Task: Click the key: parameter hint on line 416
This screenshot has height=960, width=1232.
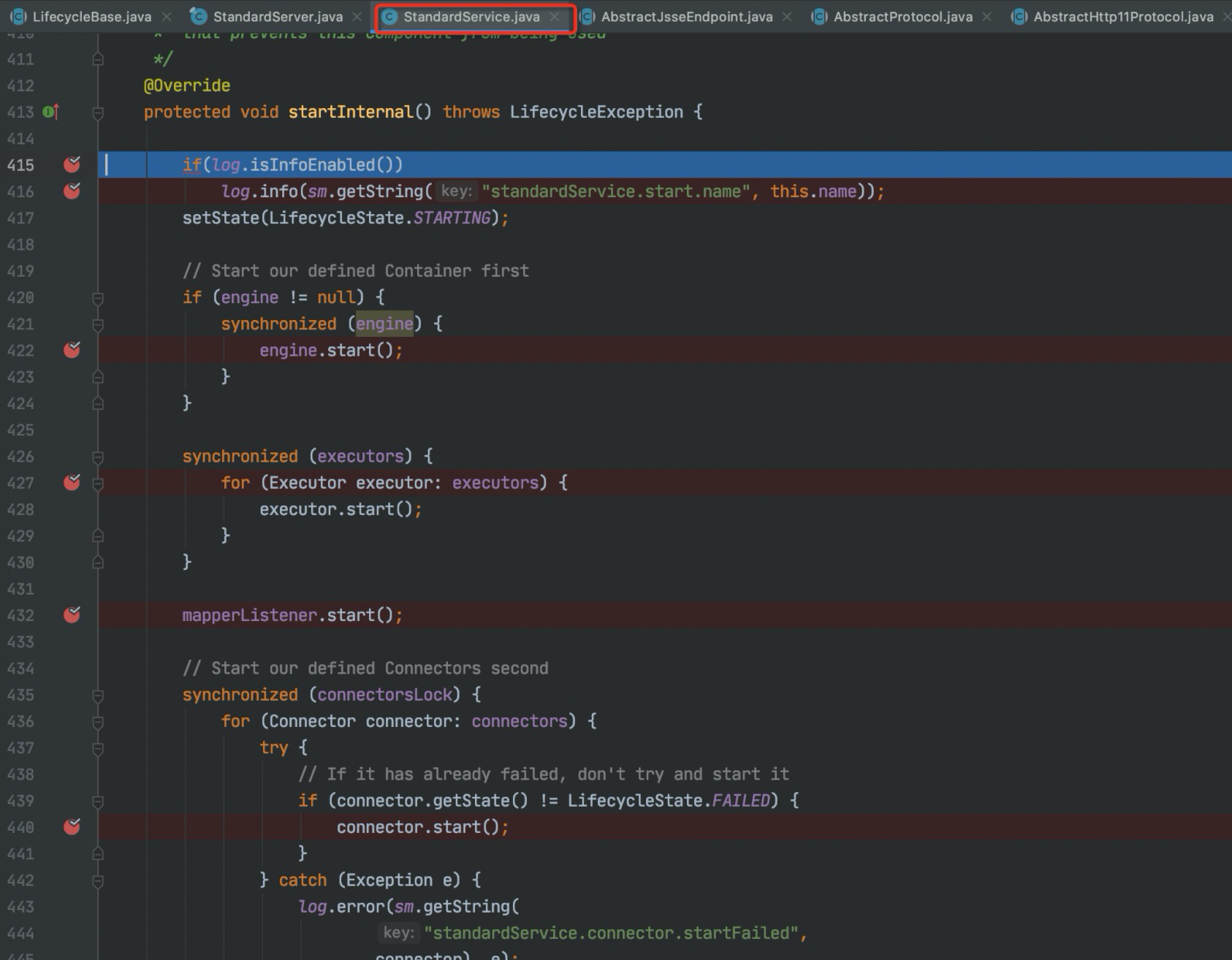Action: pyautogui.click(x=456, y=191)
